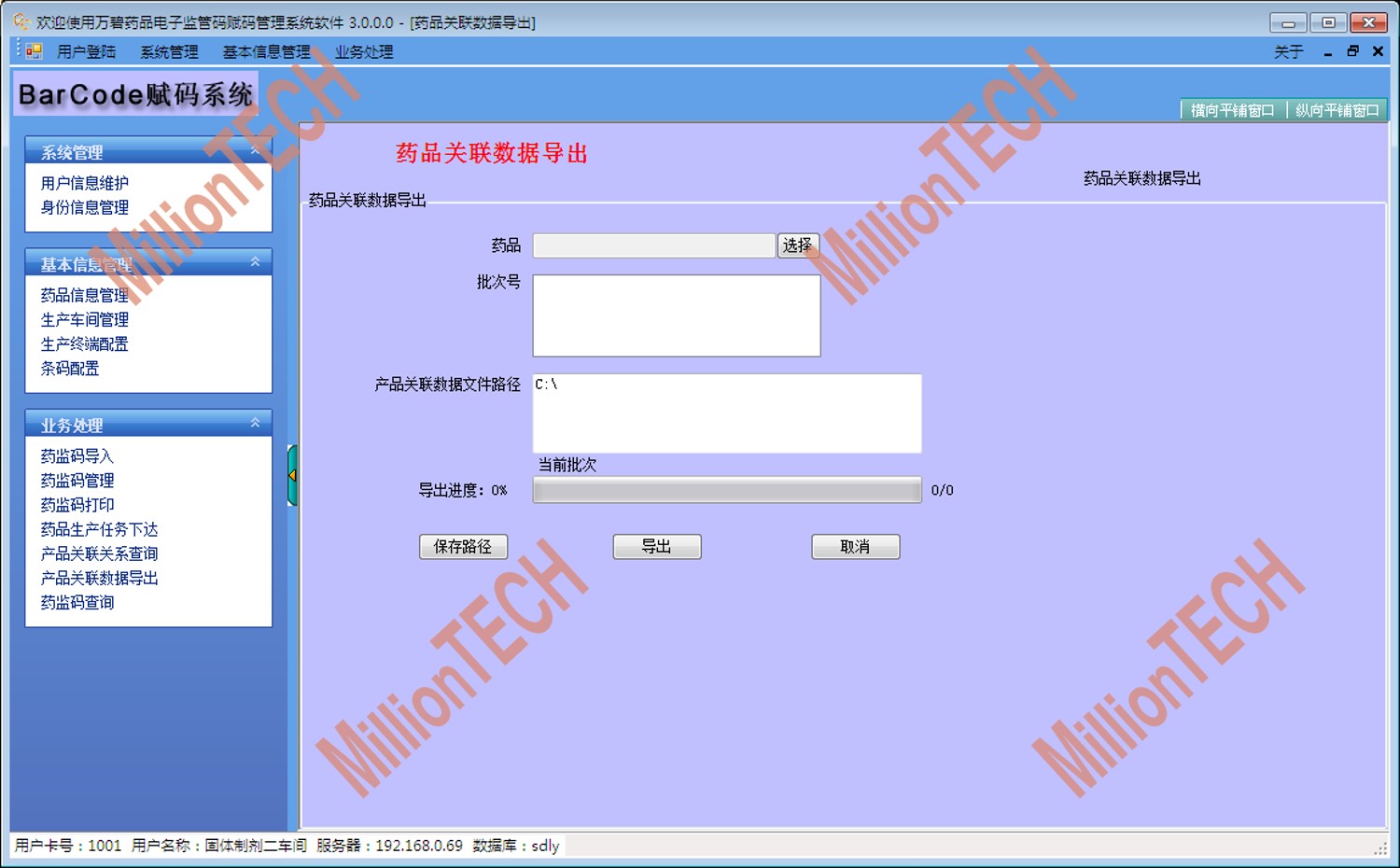Collapse the 系统管理 sidebar panel
1400x868 pixels.
(255, 150)
